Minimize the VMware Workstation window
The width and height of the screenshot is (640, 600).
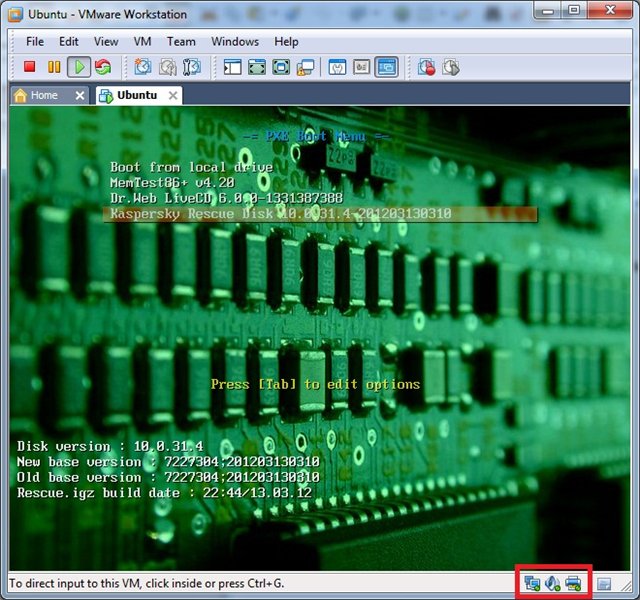coord(548,10)
